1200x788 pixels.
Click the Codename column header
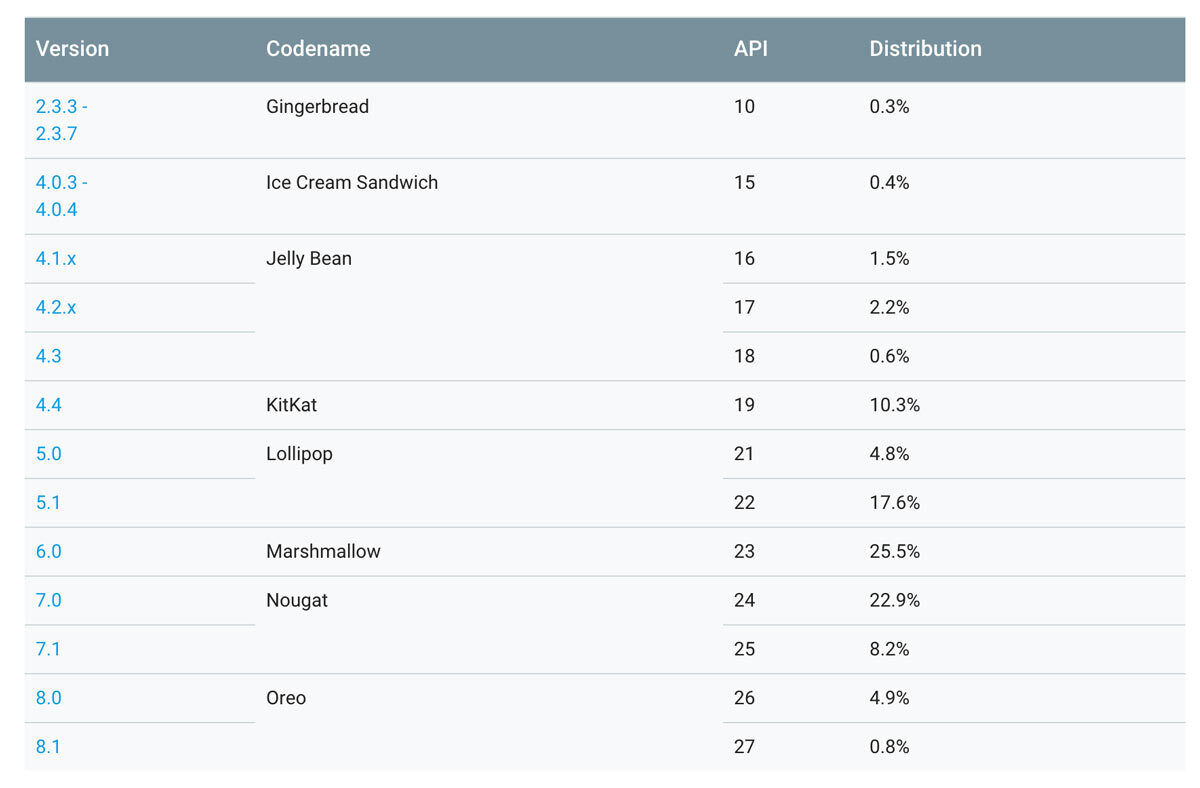tap(318, 48)
